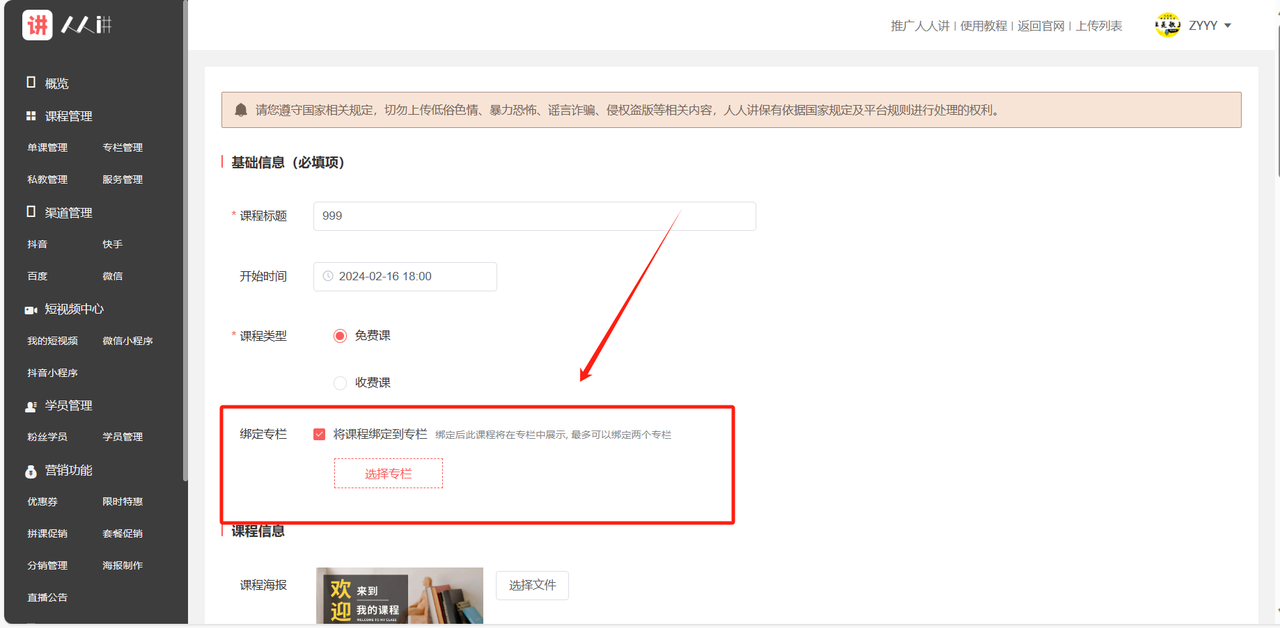Viewport: 1280px width, 628px height.
Task: Click the 渠道管理 section icon
Action: (31, 212)
